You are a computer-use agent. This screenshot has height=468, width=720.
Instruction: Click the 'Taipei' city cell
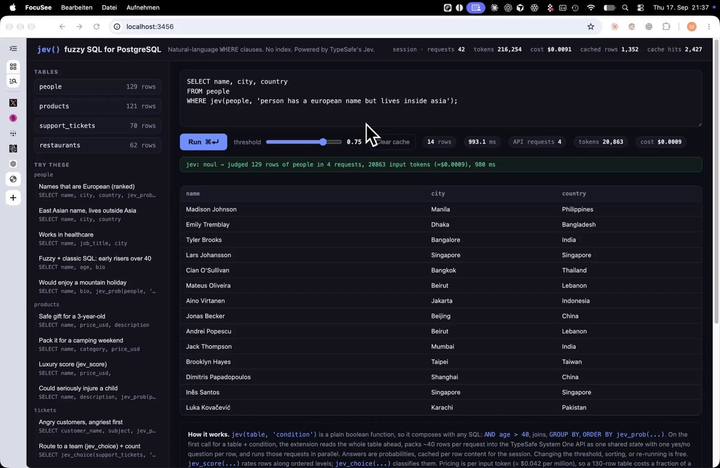click(x=439, y=362)
